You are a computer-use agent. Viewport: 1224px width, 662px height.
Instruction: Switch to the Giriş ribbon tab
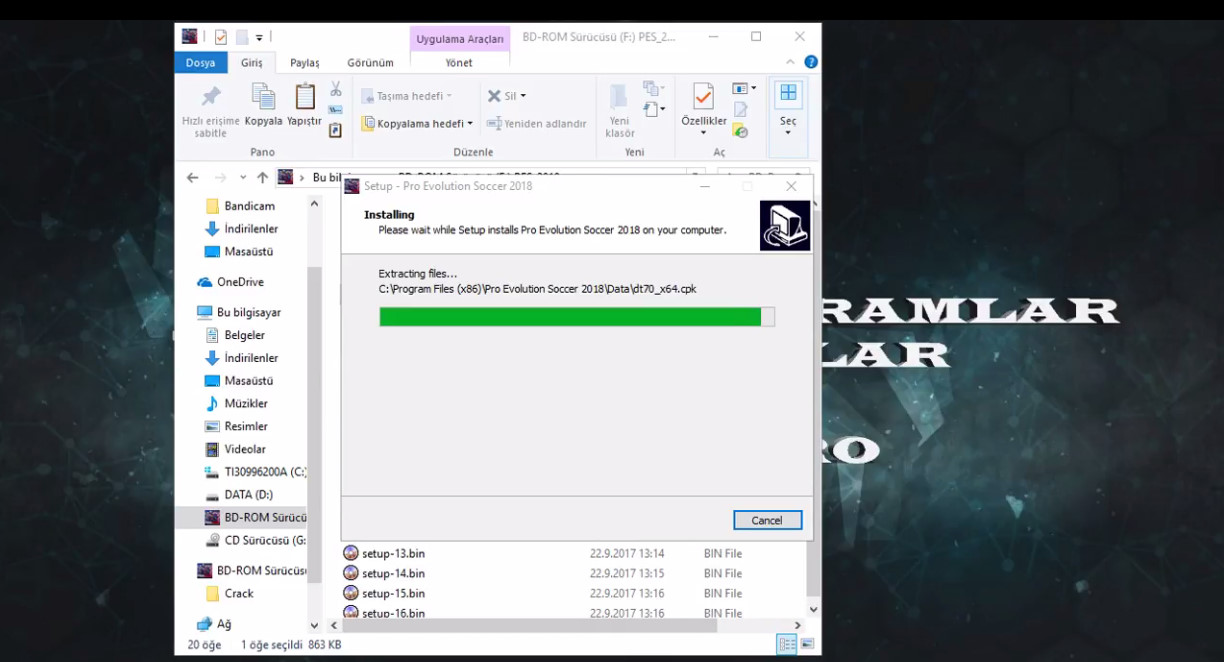coord(251,62)
